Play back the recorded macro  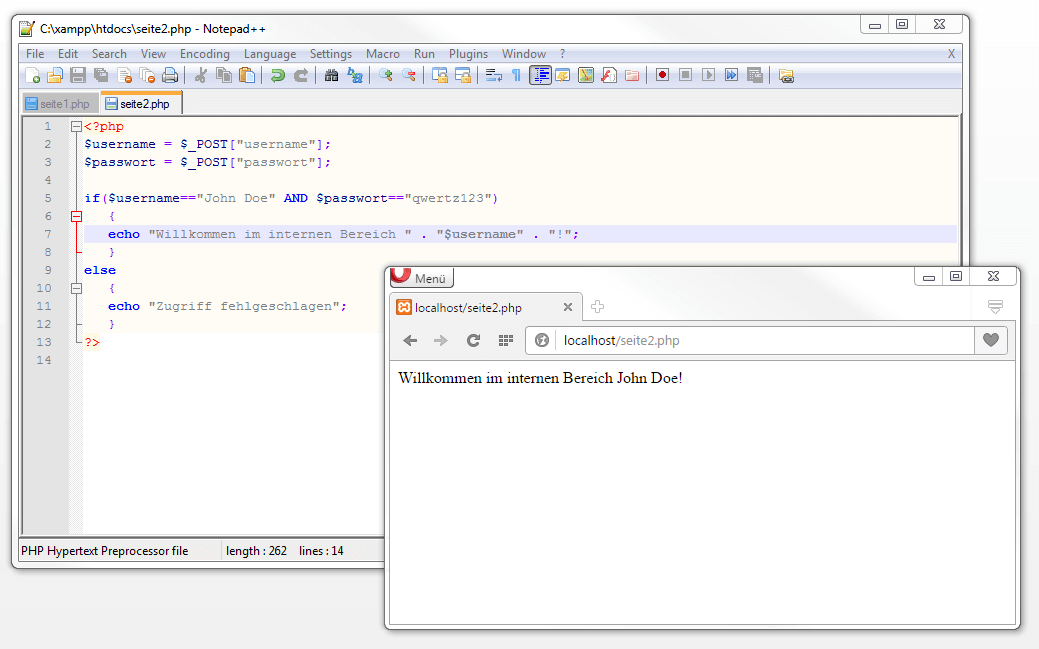click(708, 75)
